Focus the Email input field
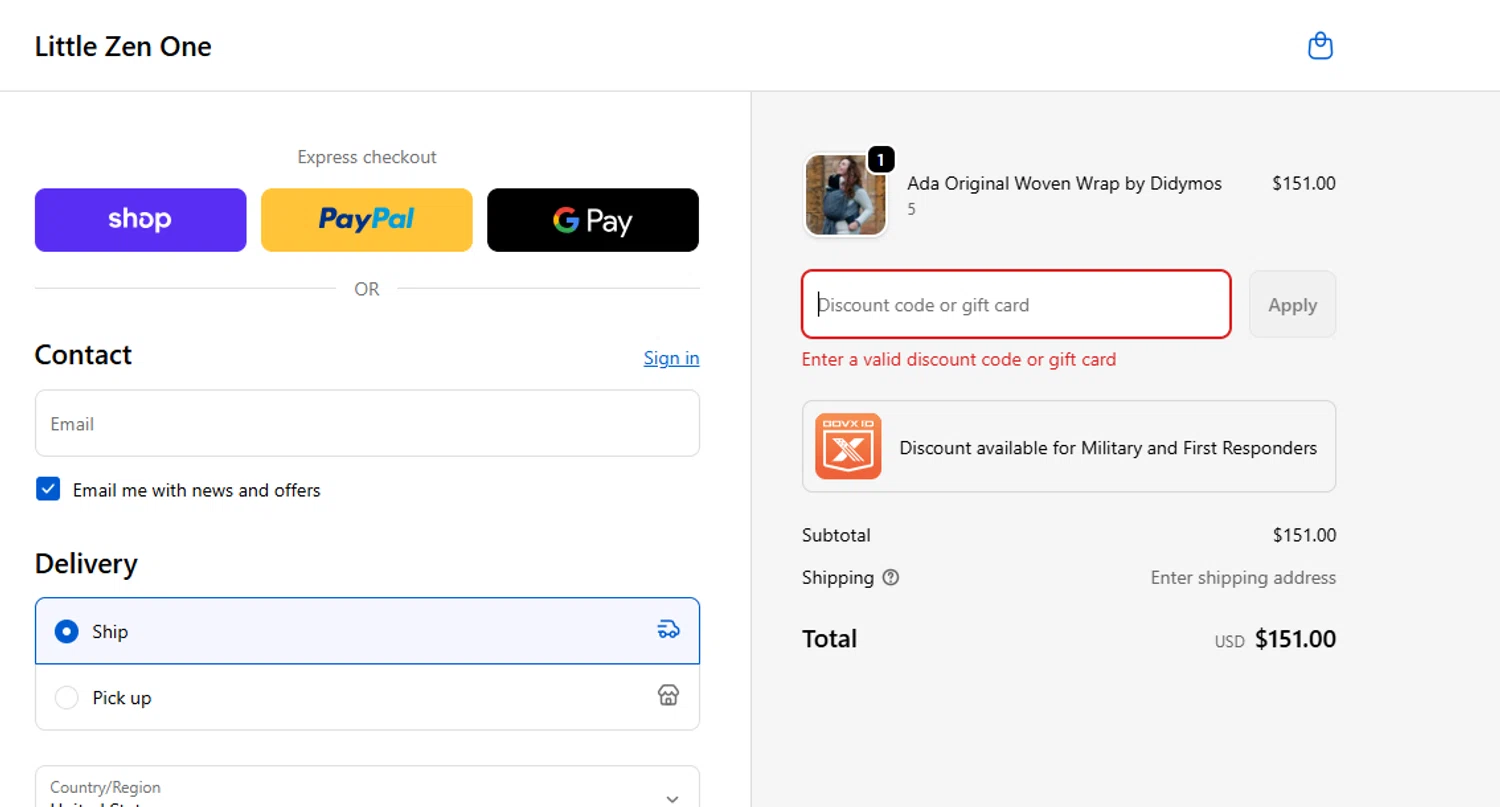Viewport: 1500px width, 807px height. click(x=367, y=423)
